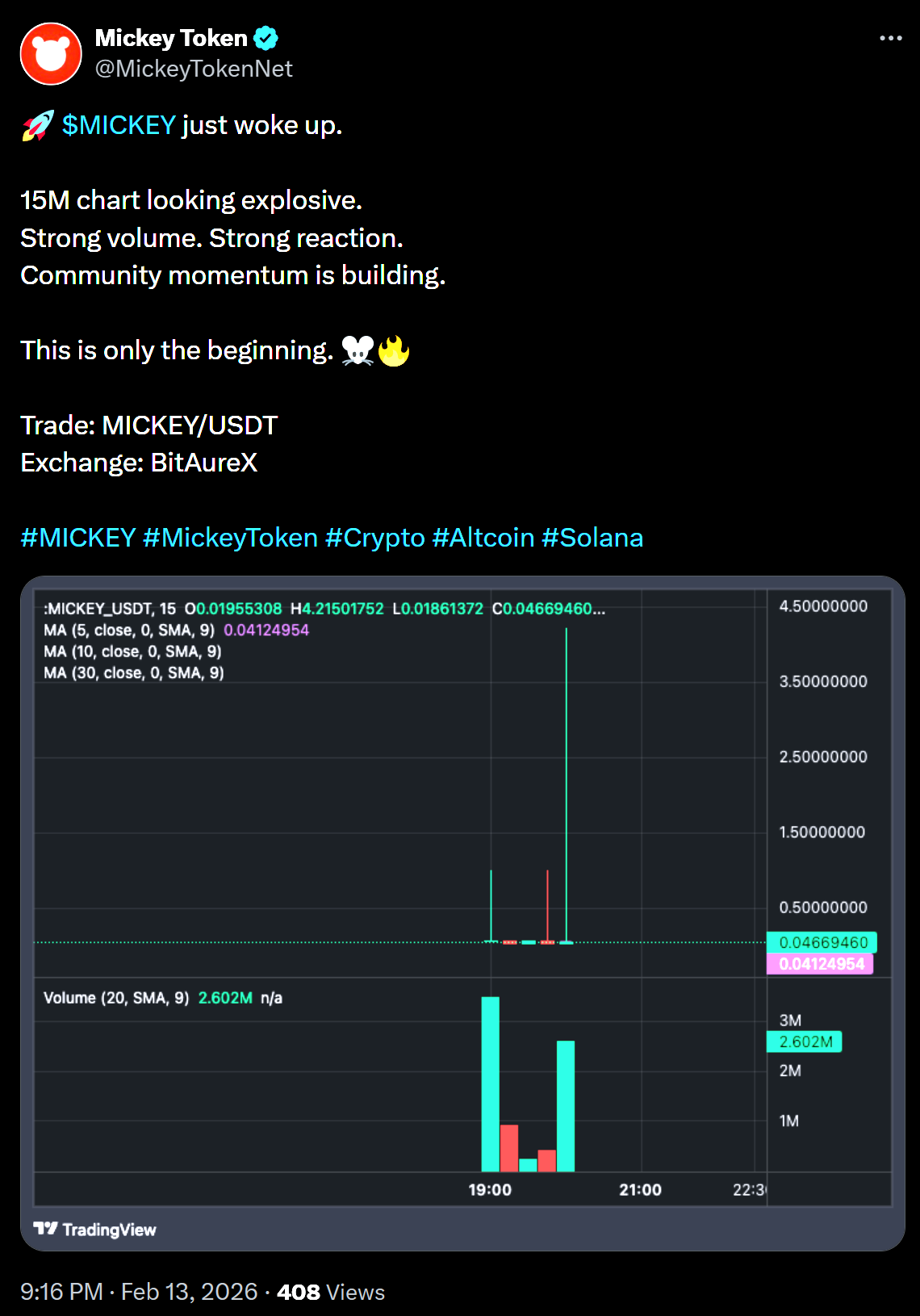Click the pink 0.04124954 MA label
The image size is (920, 1316).
click(820, 964)
